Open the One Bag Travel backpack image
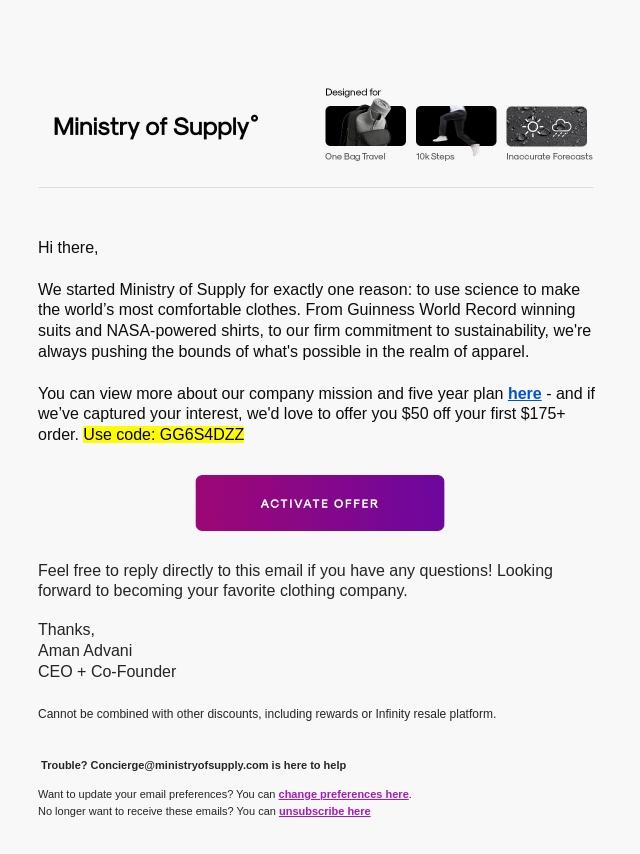 [365, 126]
